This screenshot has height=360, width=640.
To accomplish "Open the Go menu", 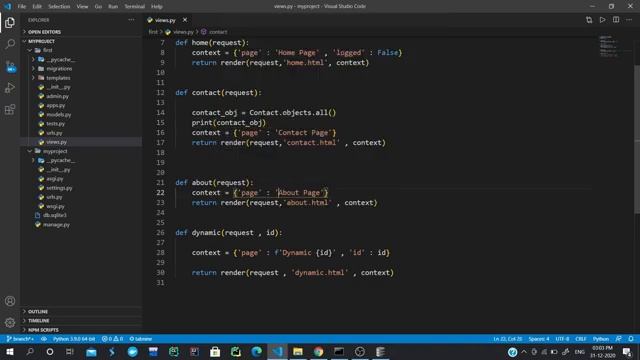I will [x=98, y=7].
